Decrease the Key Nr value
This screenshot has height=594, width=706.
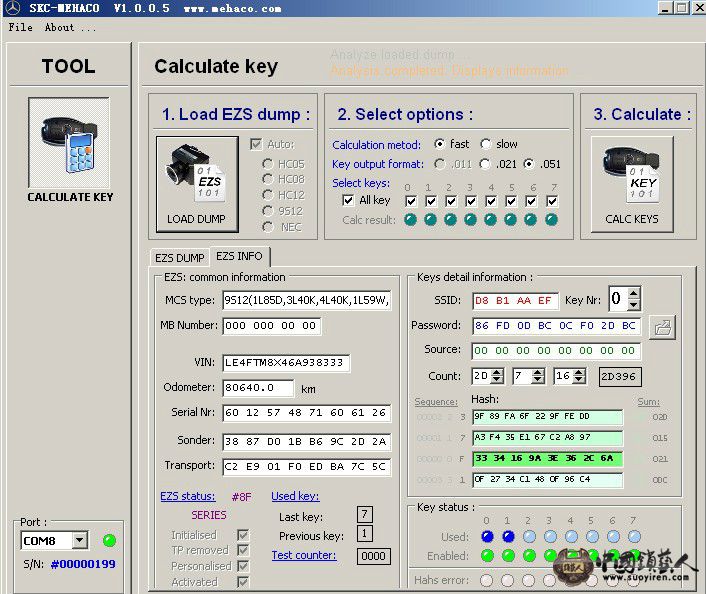(634, 305)
